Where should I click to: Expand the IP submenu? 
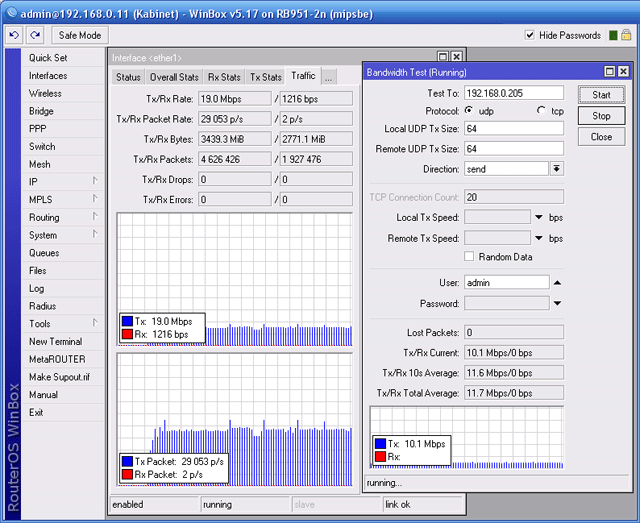point(95,181)
